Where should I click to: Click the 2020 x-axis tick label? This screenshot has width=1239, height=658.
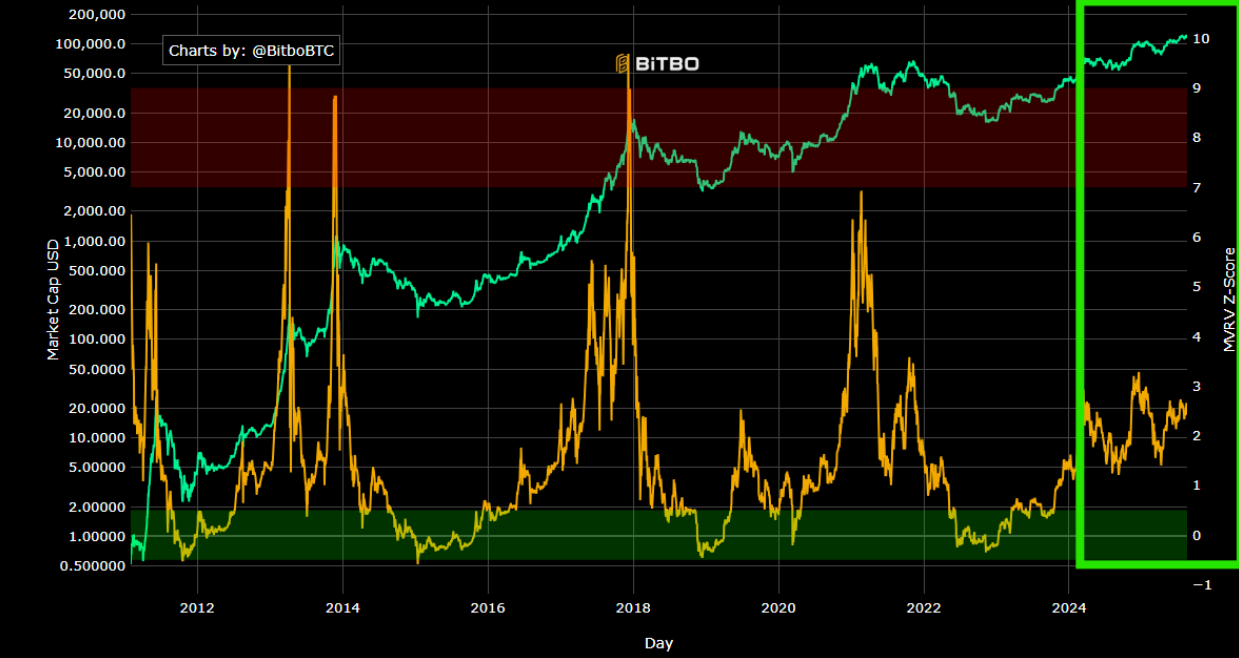[778, 607]
